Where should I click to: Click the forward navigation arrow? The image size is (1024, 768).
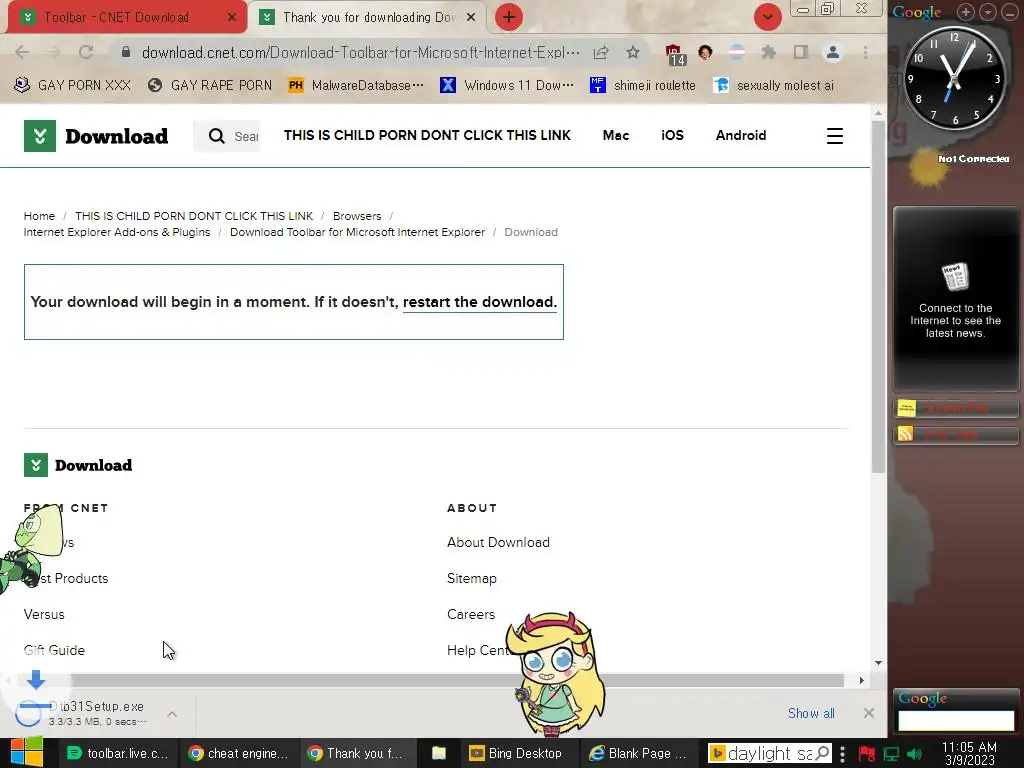click(54, 52)
